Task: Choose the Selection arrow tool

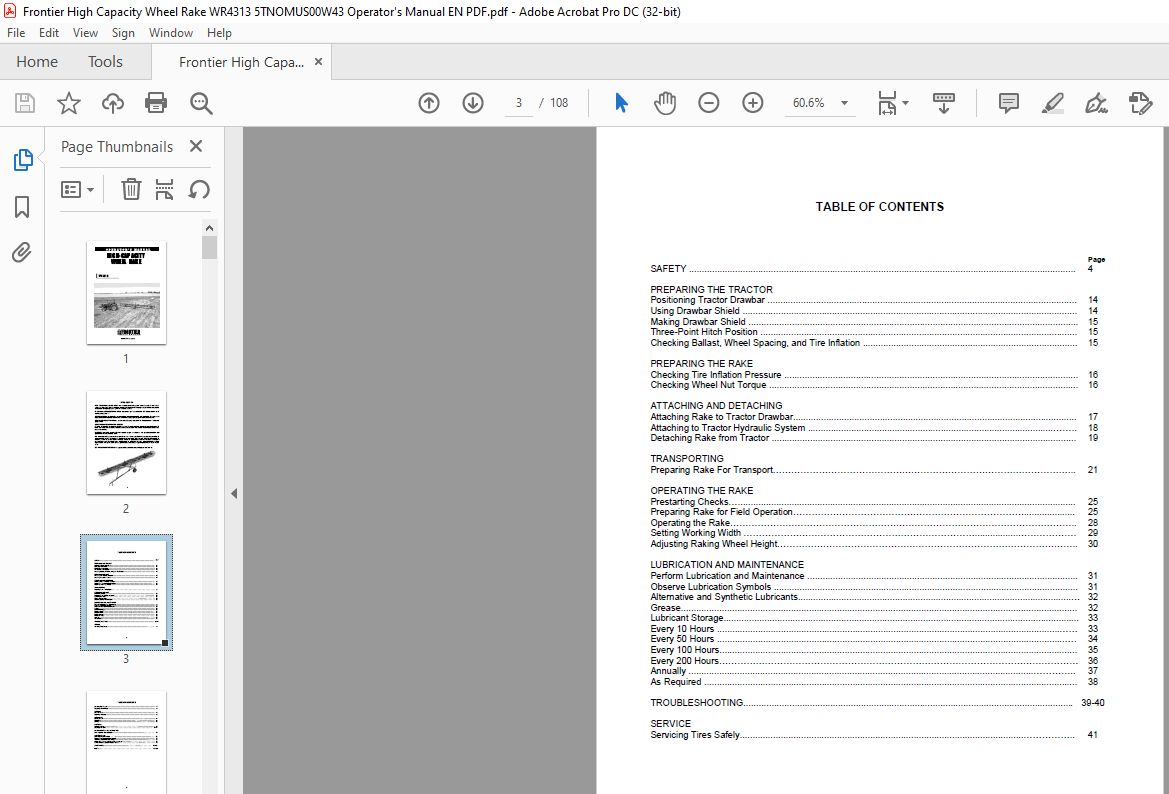Action: tap(621, 103)
